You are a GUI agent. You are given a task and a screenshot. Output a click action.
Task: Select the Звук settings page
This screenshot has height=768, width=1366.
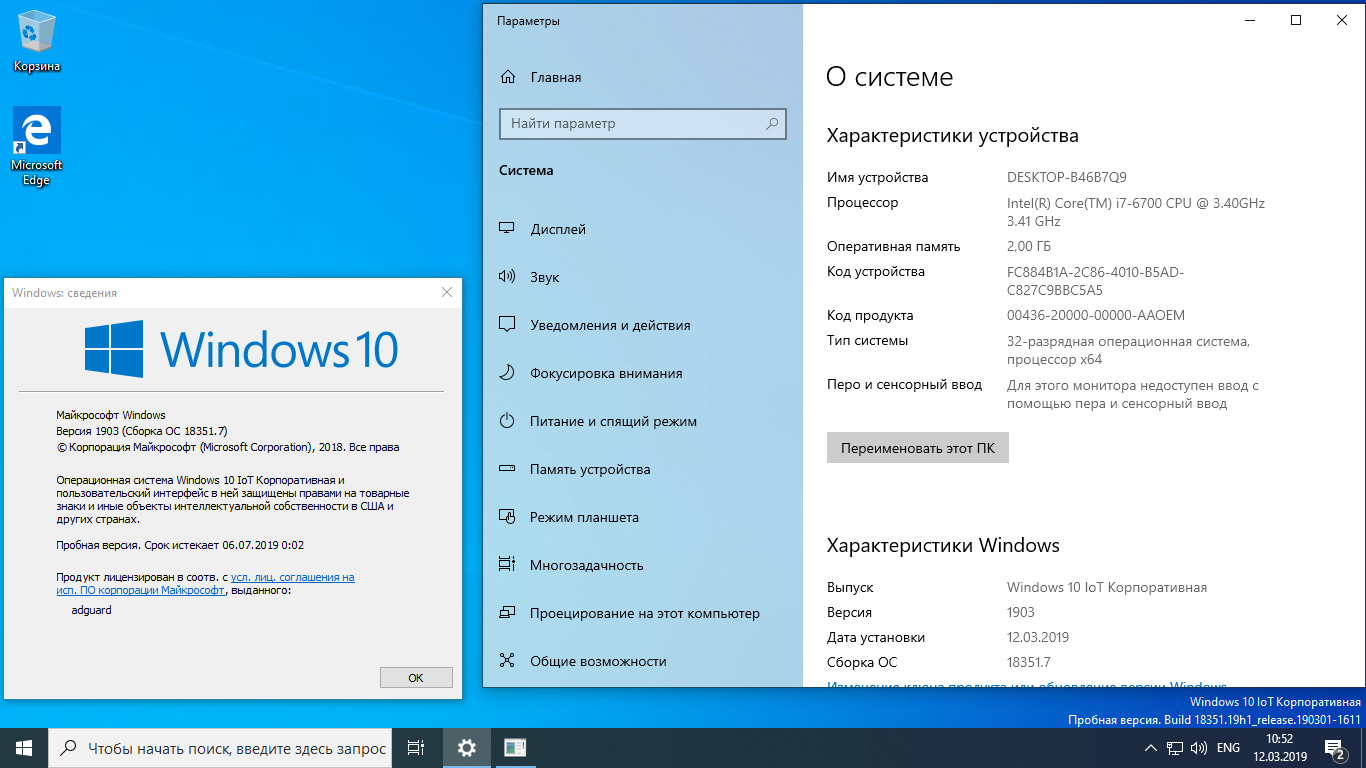[643, 277]
